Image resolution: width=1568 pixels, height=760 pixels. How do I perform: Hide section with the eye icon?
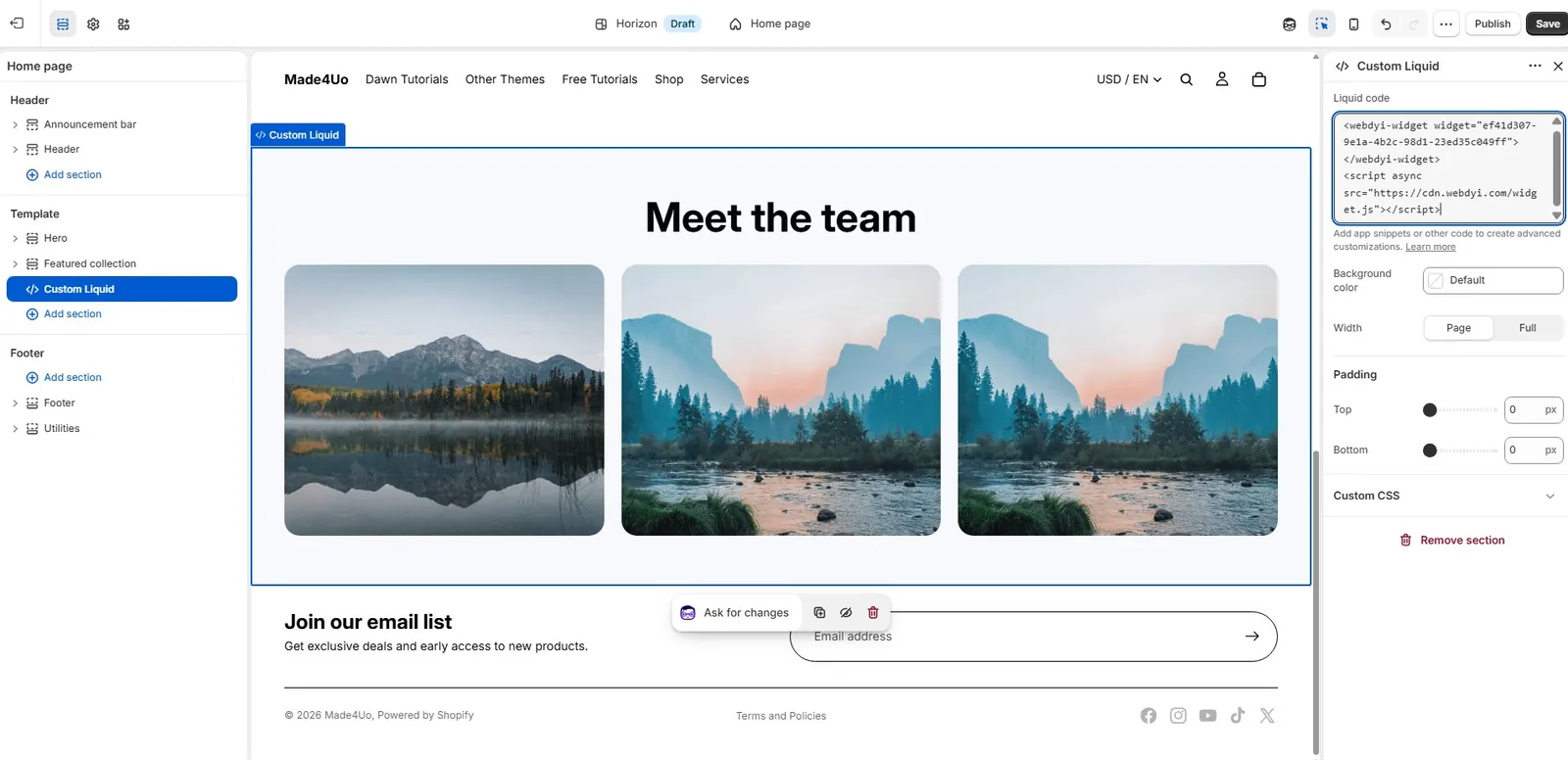(846, 612)
